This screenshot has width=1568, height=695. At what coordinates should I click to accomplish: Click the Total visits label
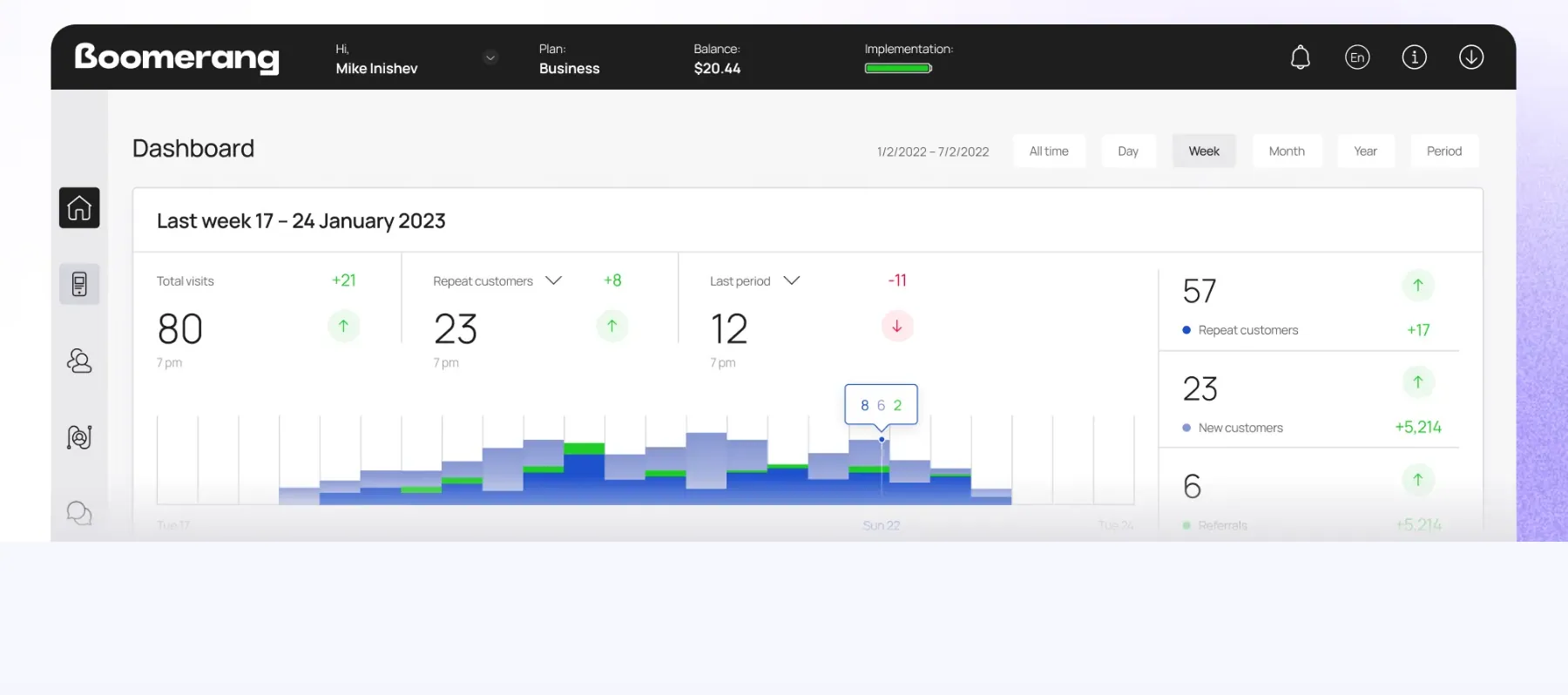185,281
